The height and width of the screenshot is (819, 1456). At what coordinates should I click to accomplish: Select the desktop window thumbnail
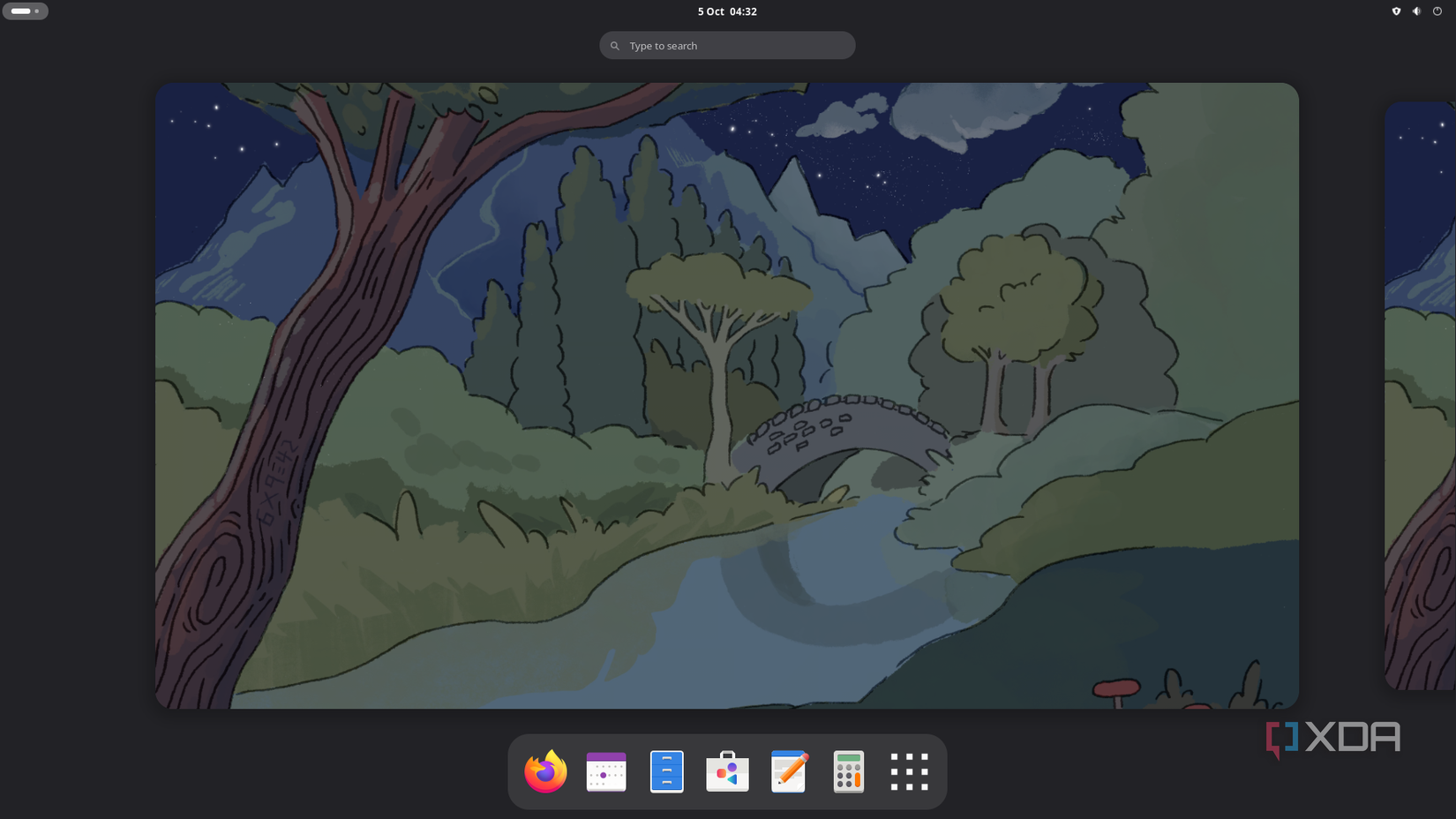[726, 394]
